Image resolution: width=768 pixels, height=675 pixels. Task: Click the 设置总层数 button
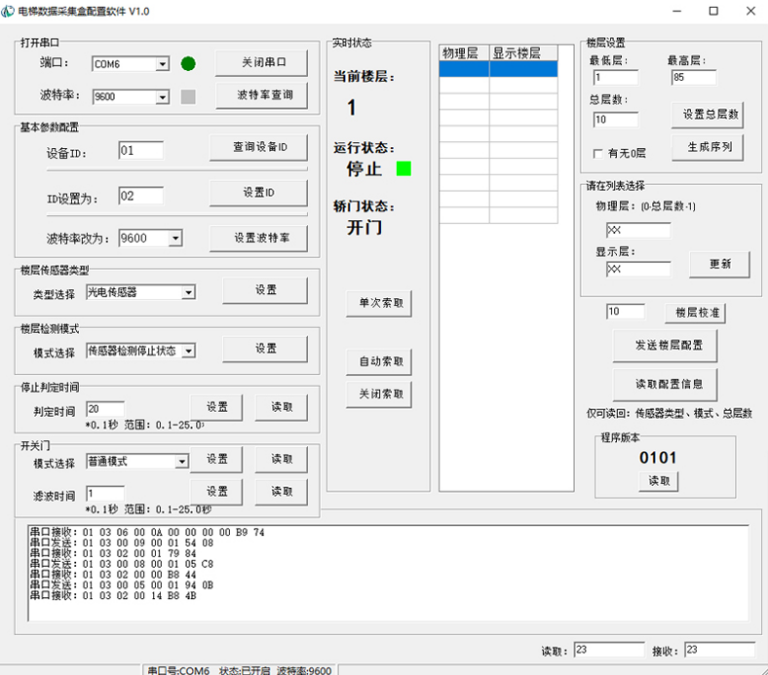707,115
